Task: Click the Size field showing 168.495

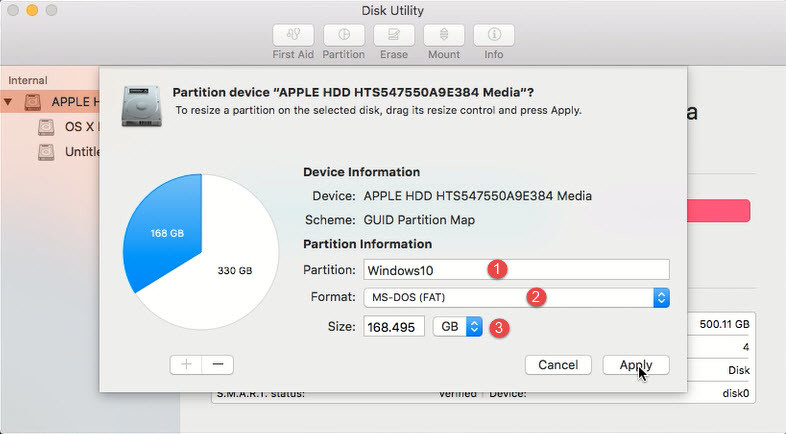Action: [x=394, y=327]
